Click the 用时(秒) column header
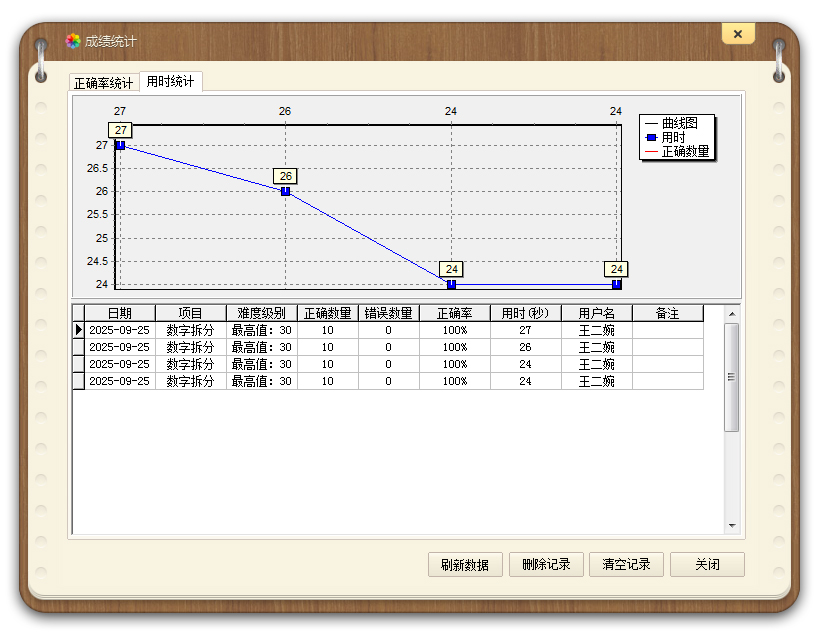The width and height of the screenshot is (819, 632). [x=526, y=313]
